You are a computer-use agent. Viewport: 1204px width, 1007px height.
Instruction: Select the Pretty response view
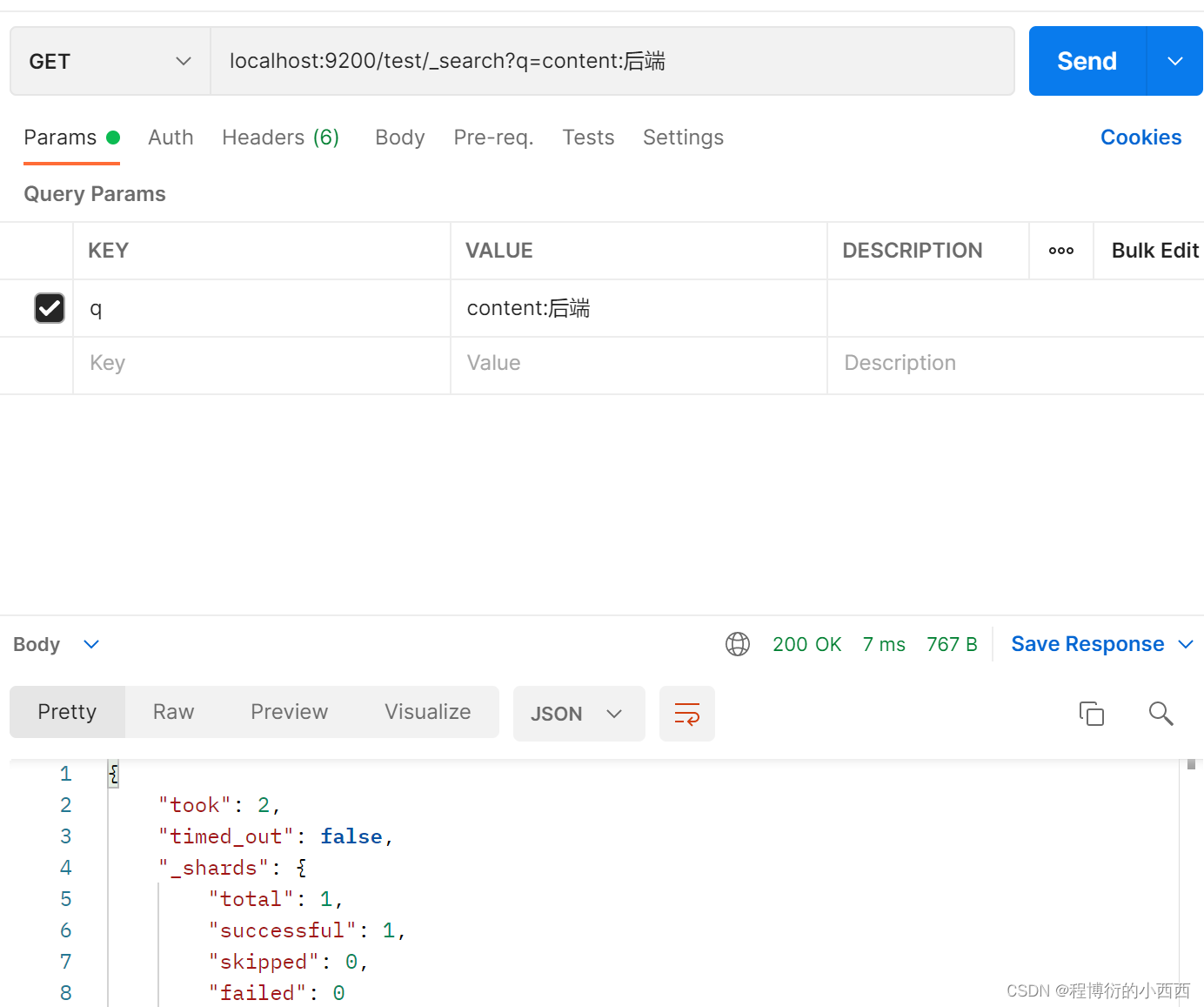coord(67,712)
